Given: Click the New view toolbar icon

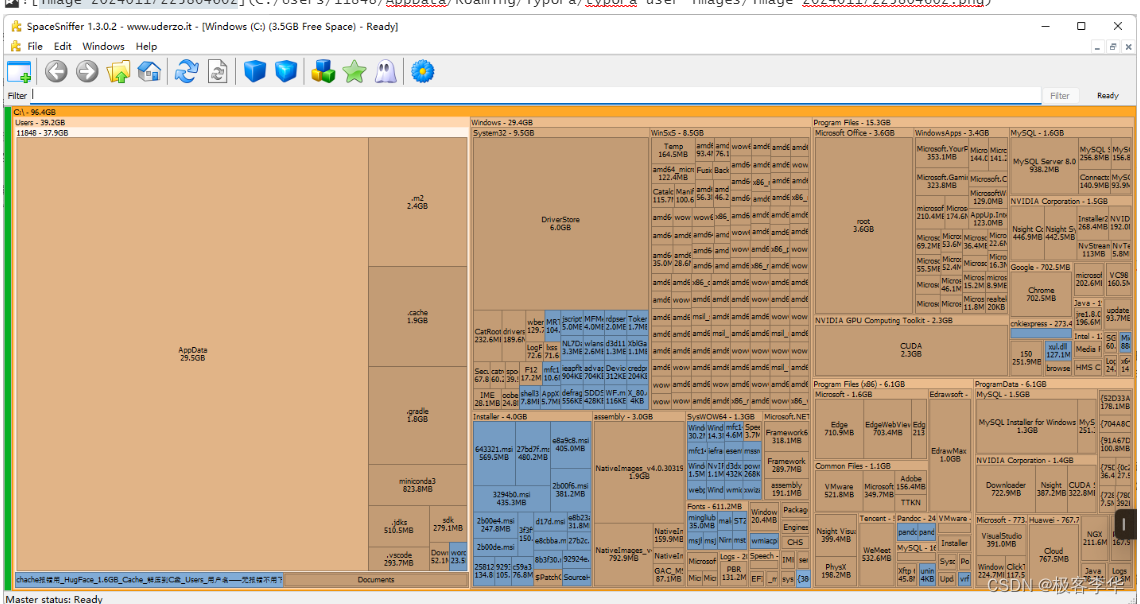Looking at the screenshot, I should click(x=19, y=71).
